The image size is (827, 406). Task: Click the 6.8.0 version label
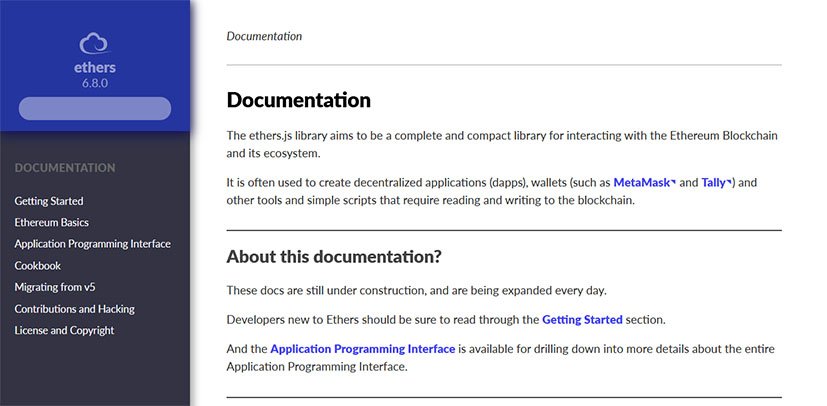(95, 84)
